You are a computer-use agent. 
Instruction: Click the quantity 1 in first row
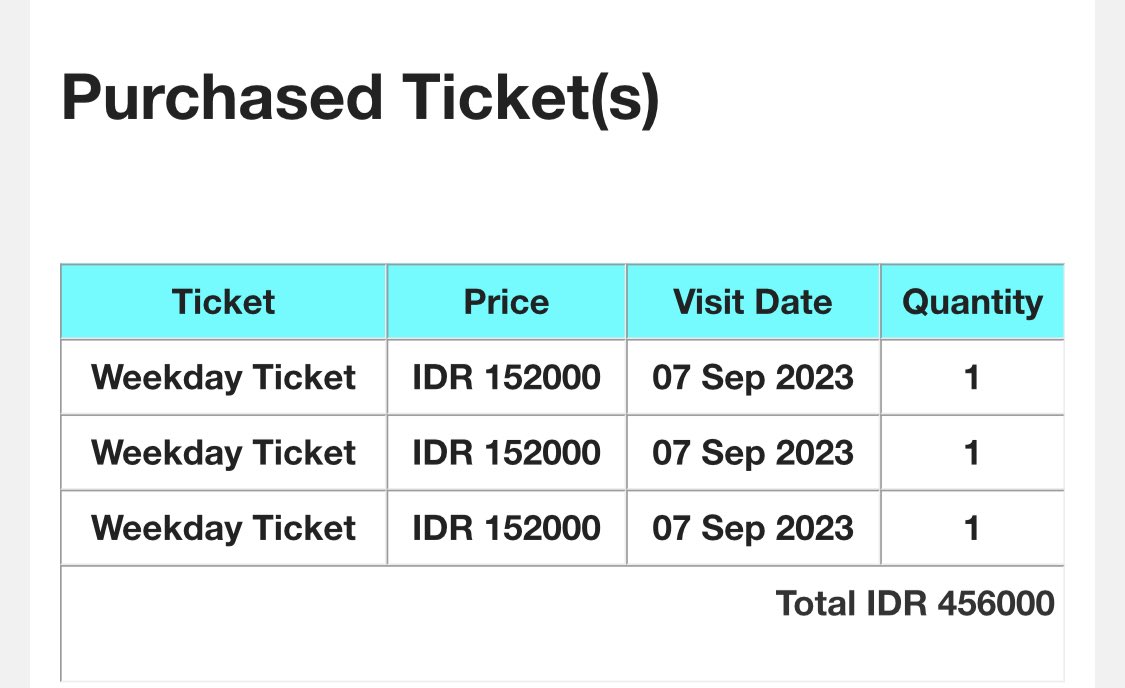971,377
